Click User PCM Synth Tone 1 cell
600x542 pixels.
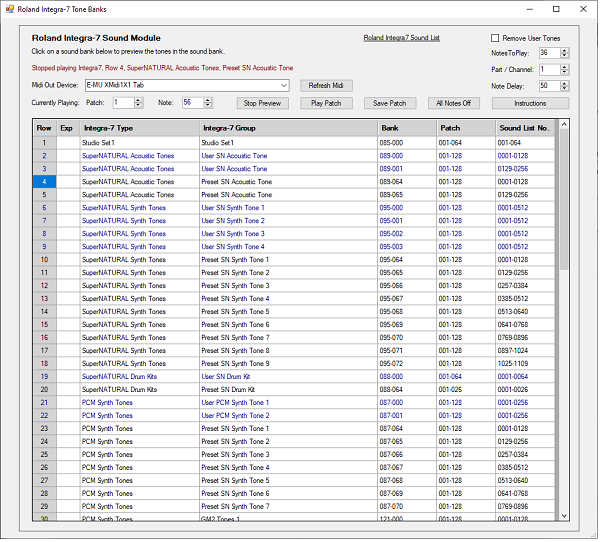point(289,403)
